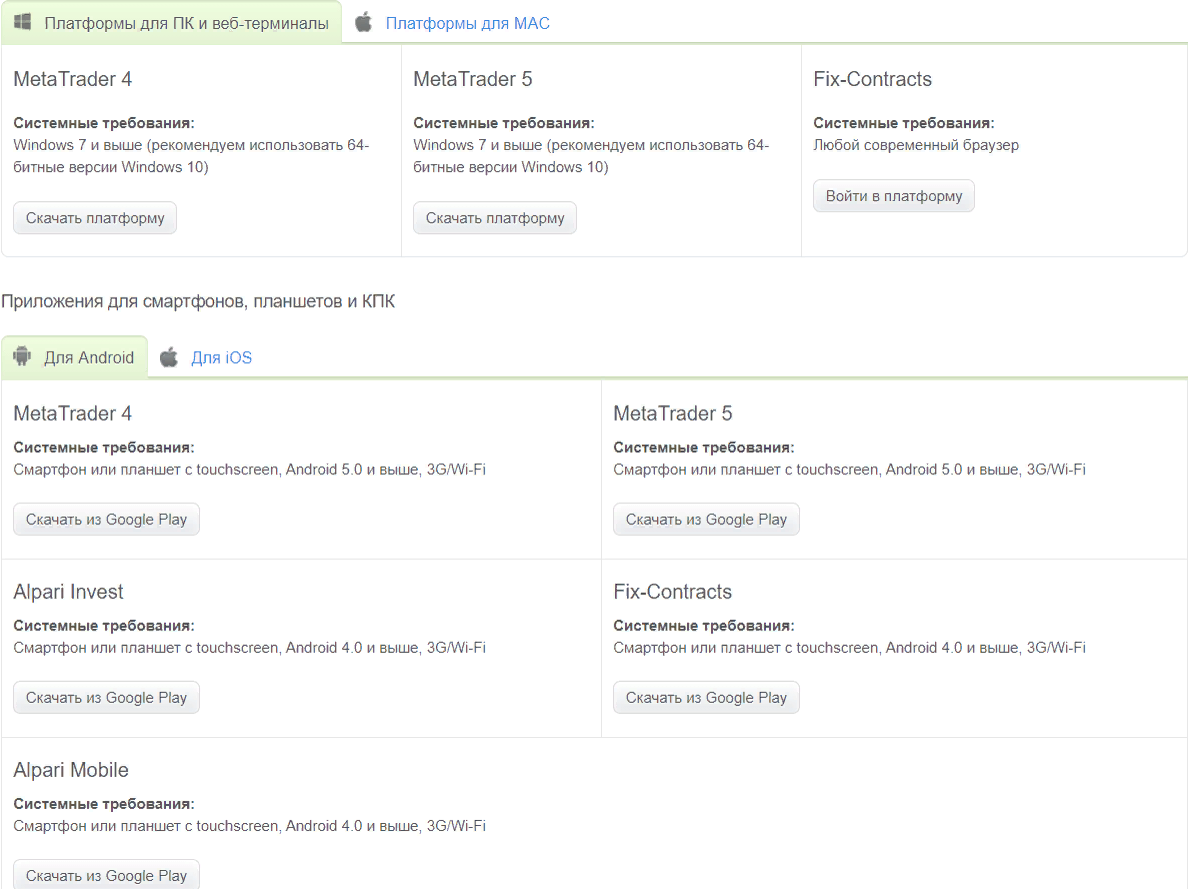Viewport: 1188px width, 889px height.
Task: Click the MetaTrader 4 heading in PC platforms
Action: point(73,79)
